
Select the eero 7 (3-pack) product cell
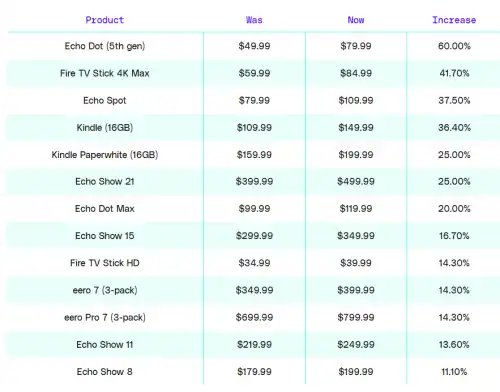click(x=105, y=290)
